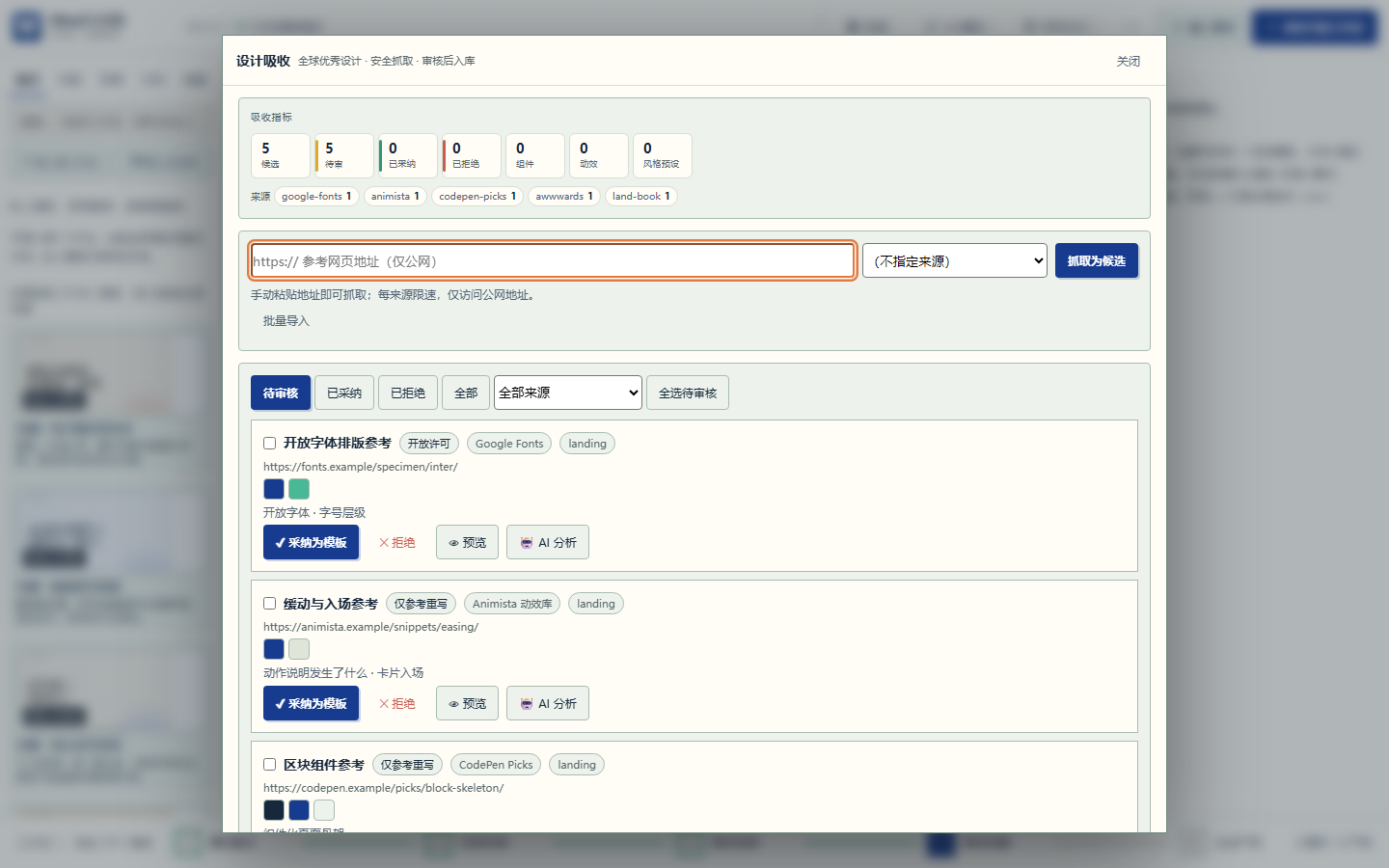Switch to the 待审核 tab
Viewport: 1389px width, 868px height.
click(281, 393)
